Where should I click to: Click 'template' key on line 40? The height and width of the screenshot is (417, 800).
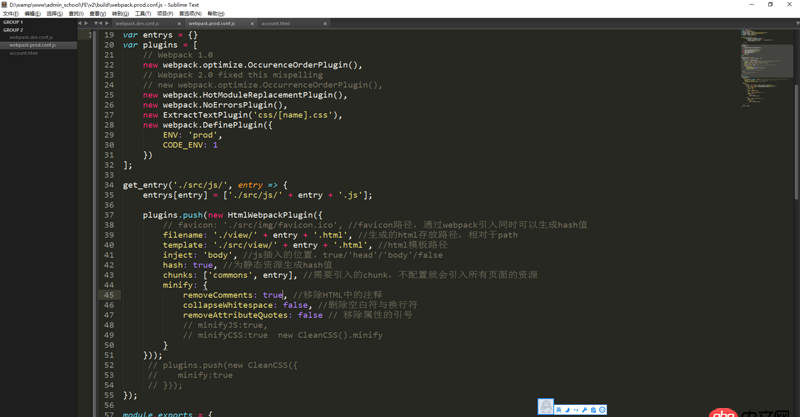click(x=183, y=245)
